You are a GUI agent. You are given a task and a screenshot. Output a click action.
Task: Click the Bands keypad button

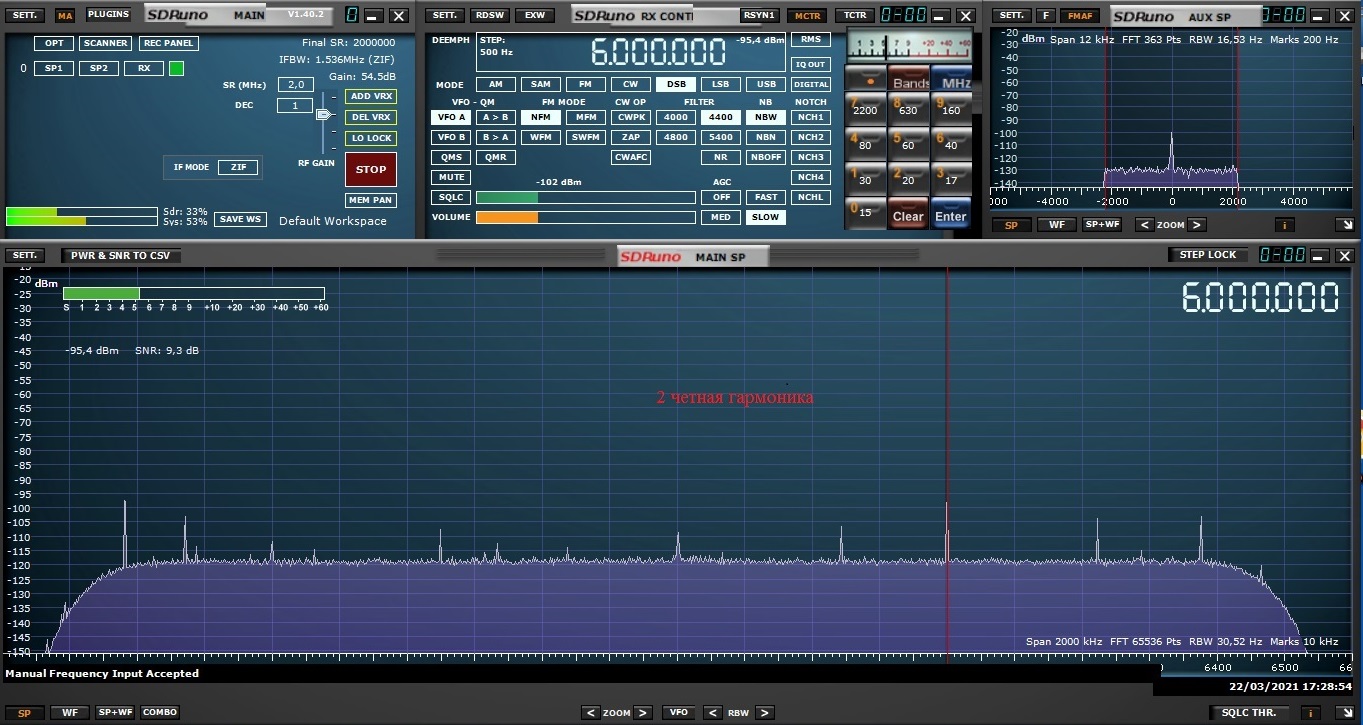click(909, 79)
